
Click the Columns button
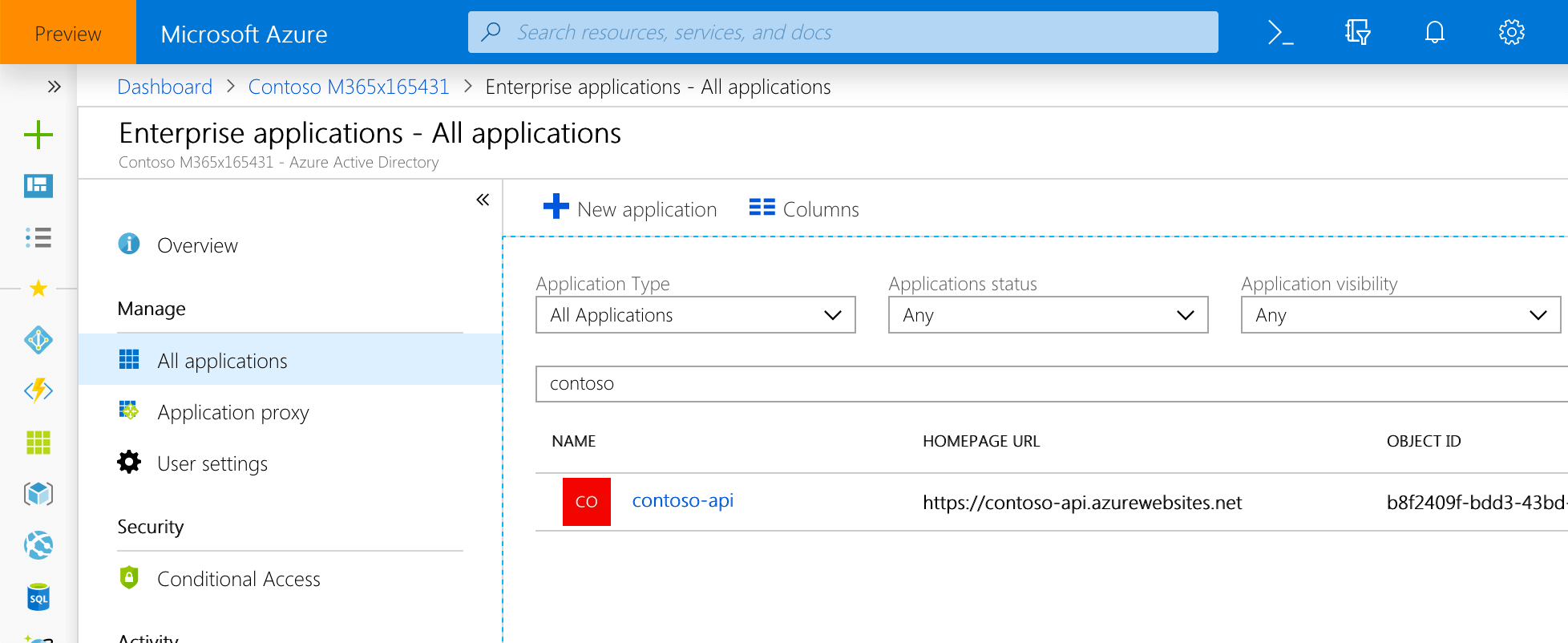(x=804, y=208)
